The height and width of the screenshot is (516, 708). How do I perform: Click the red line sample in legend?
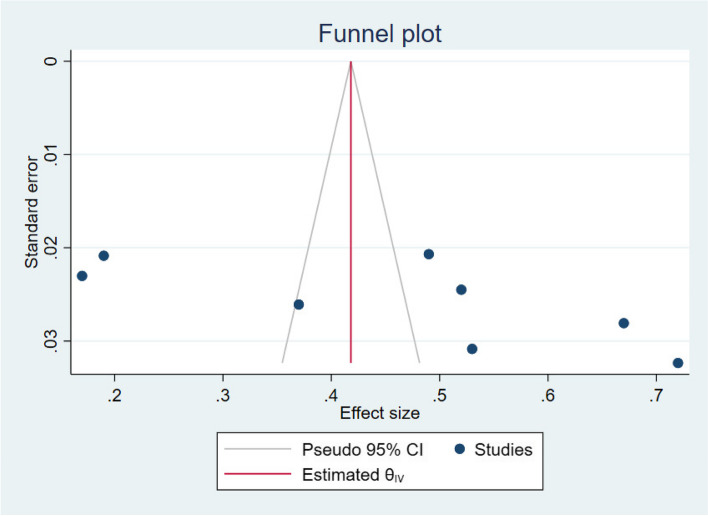click(260, 477)
